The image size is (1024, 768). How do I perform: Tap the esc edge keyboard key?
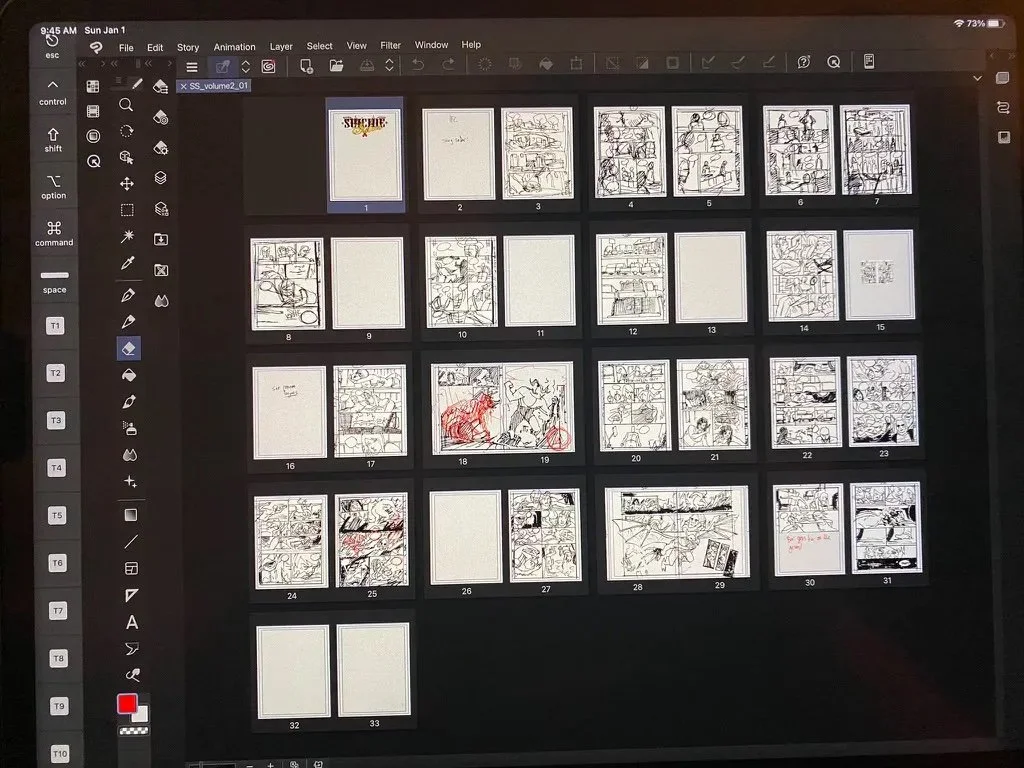[52, 46]
